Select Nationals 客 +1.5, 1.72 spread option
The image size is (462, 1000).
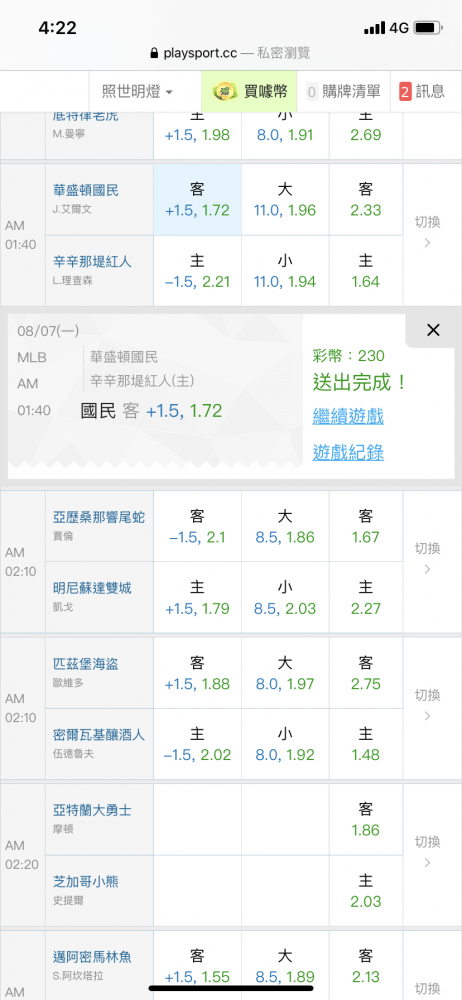point(197,200)
